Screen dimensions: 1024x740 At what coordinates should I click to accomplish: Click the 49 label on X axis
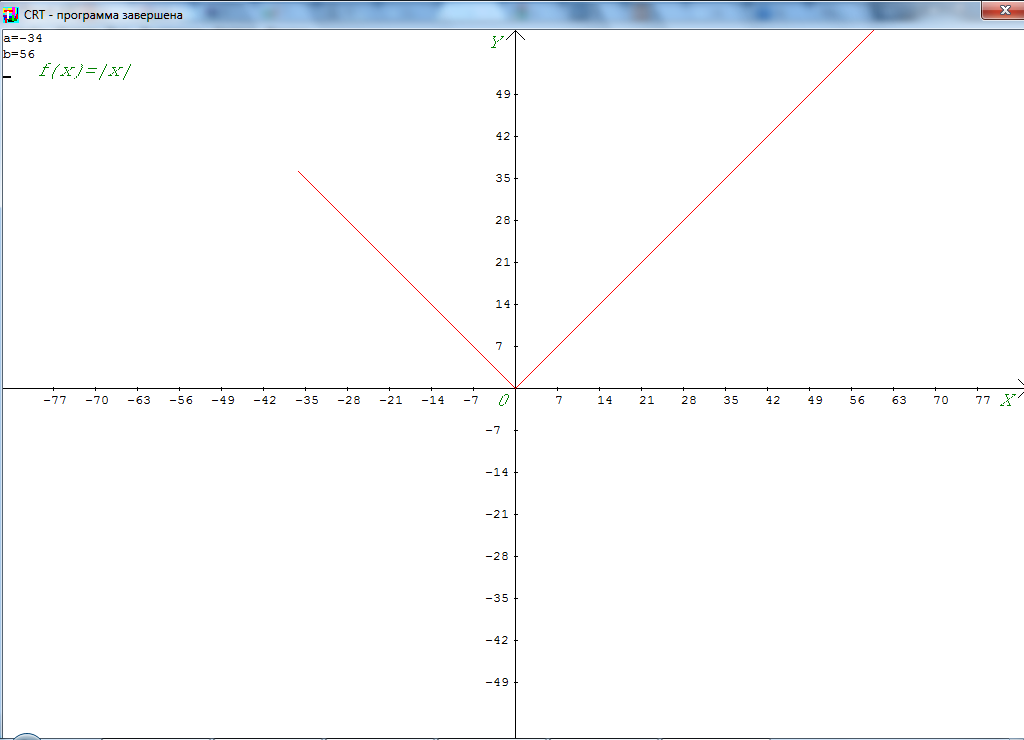point(814,400)
